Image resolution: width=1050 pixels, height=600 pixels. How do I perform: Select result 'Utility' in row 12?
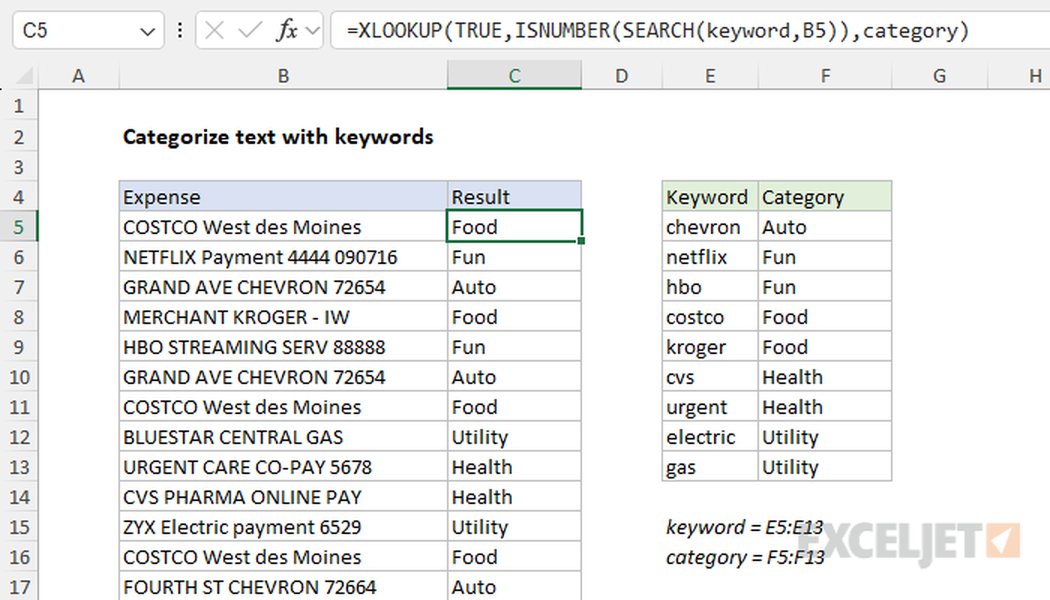[514, 437]
